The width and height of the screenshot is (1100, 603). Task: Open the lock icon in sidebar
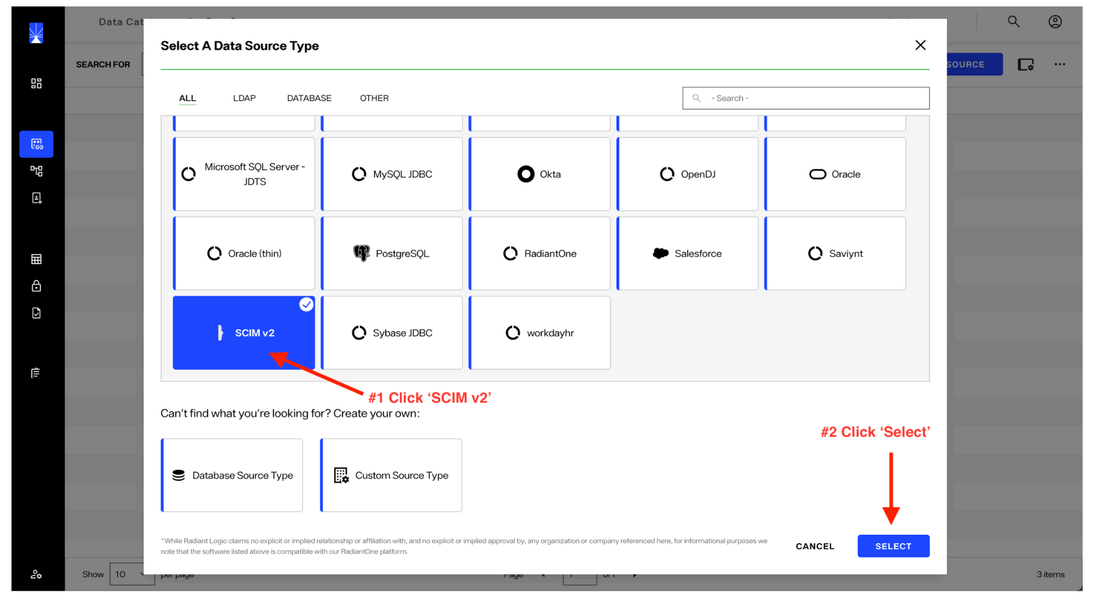point(36,286)
